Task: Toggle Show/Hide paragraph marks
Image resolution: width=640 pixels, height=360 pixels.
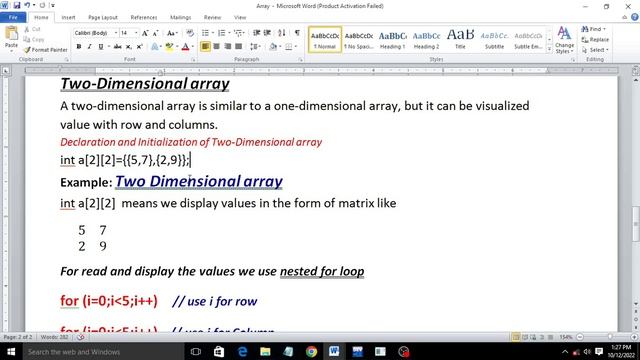Action: [297, 33]
